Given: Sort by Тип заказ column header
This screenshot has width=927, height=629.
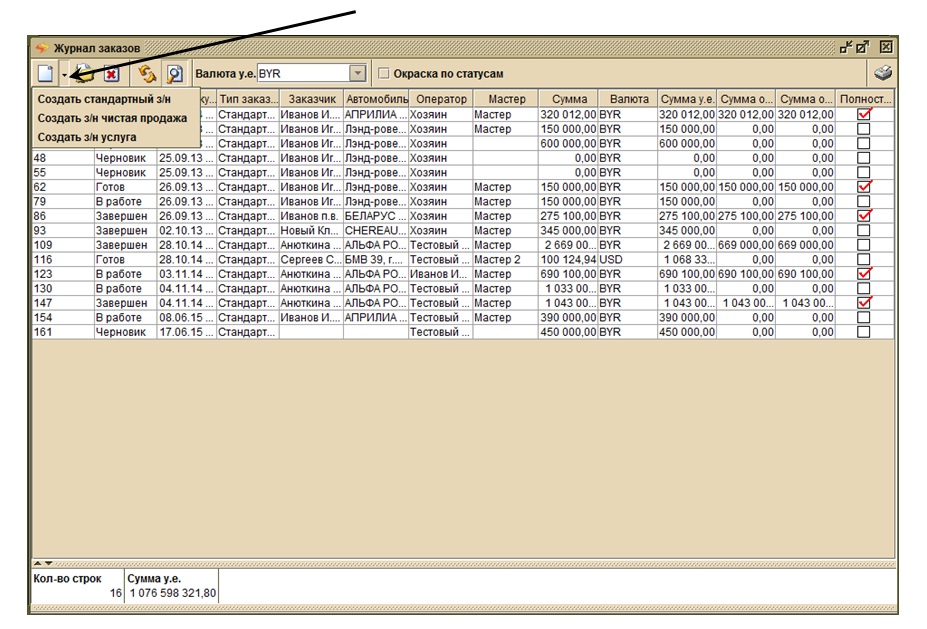Looking at the screenshot, I should (x=248, y=99).
